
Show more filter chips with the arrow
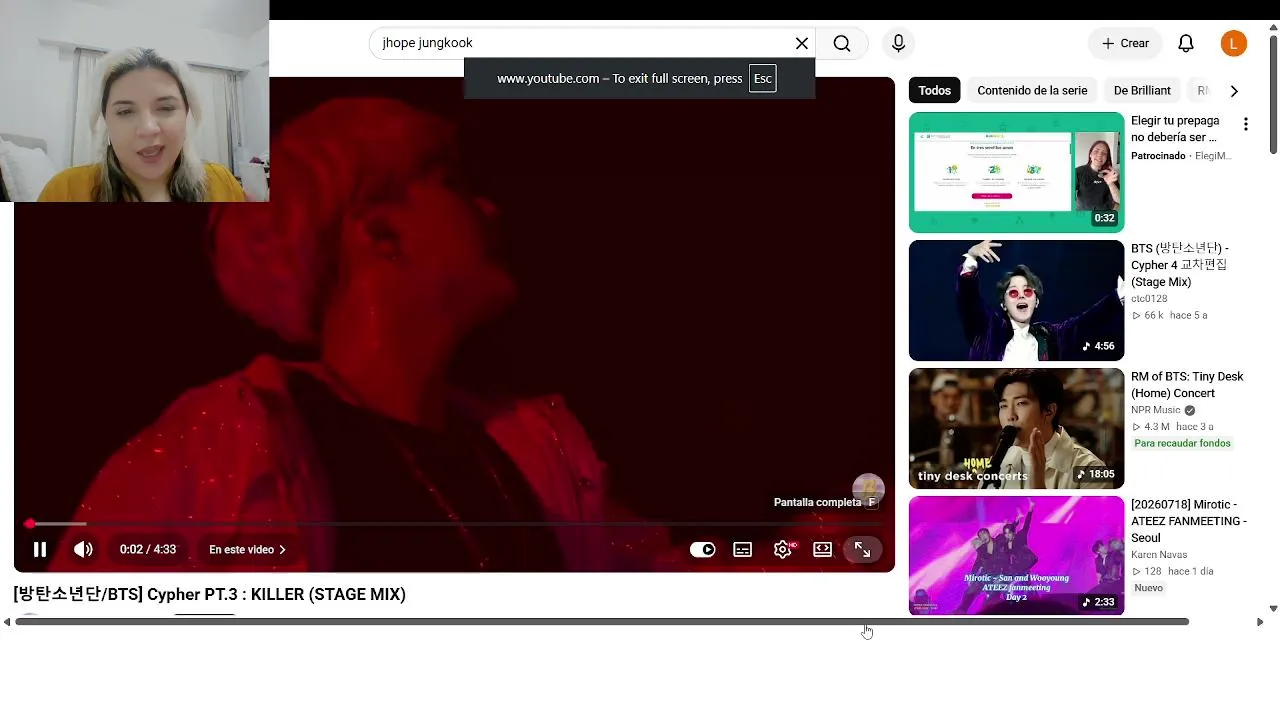1234,90
